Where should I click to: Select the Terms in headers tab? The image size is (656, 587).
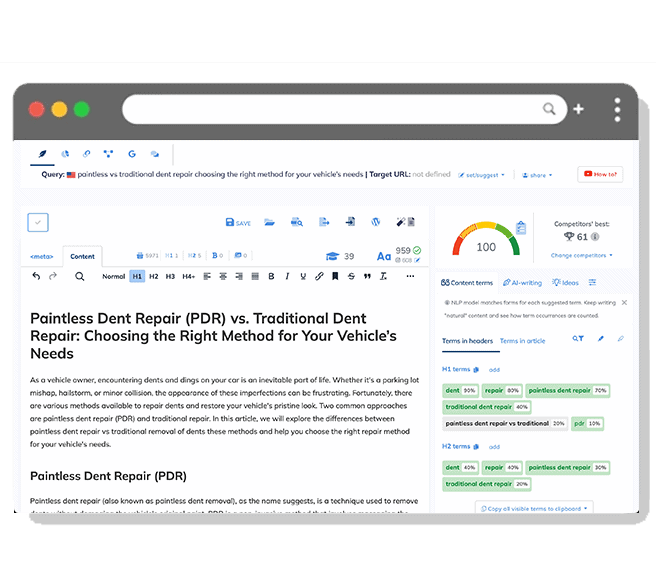[x=467, y=341]
